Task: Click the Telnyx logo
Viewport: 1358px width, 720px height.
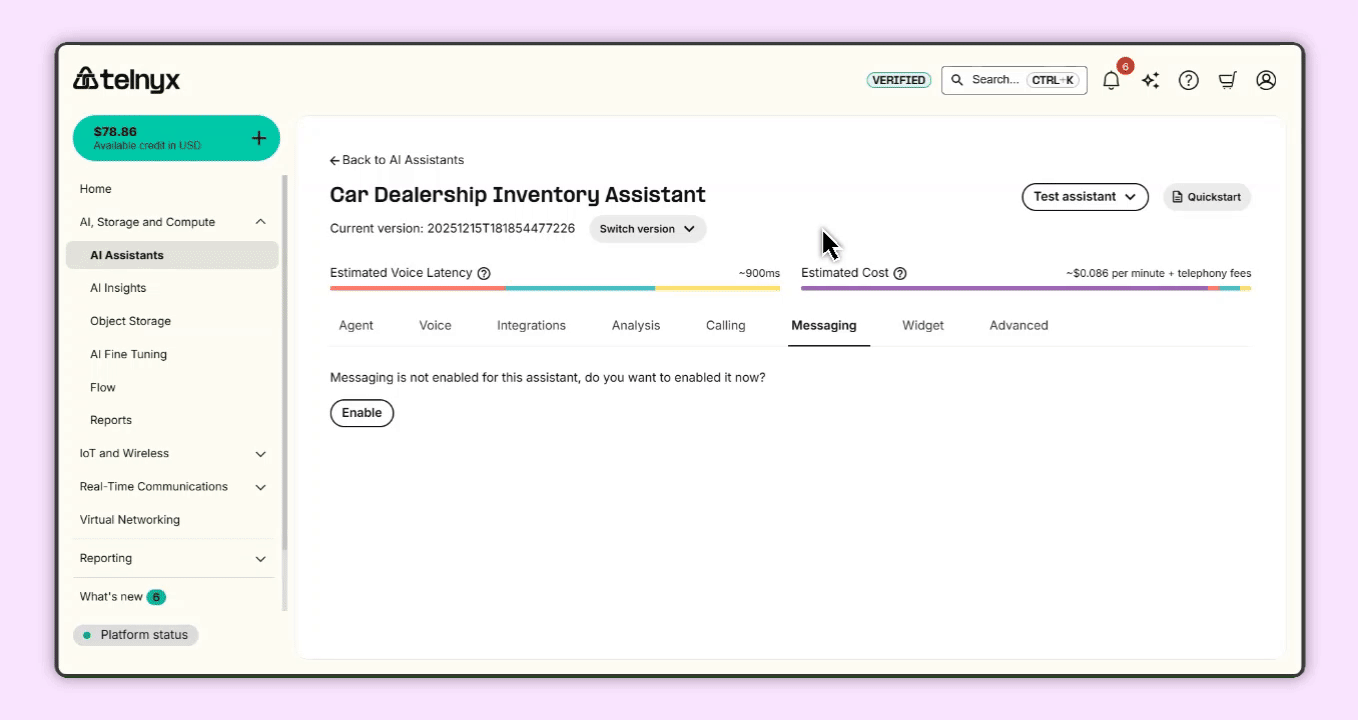Action: tap(127, 79)
